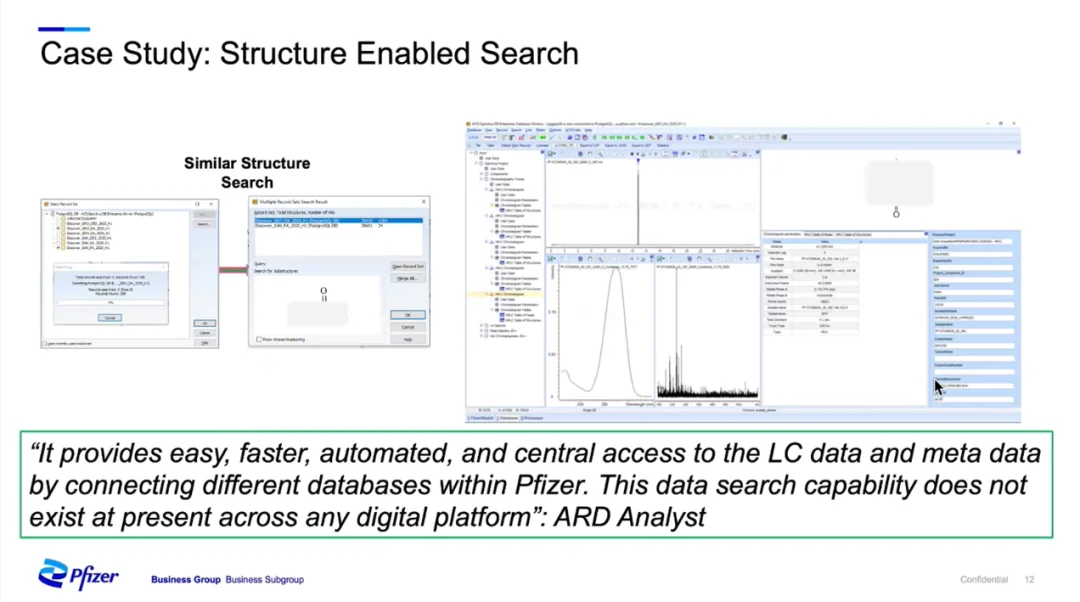Click the zoom icon in the UV spectrum pane toolbar
This screenshot has height=602, width=1080.
[x=601, y=259]
